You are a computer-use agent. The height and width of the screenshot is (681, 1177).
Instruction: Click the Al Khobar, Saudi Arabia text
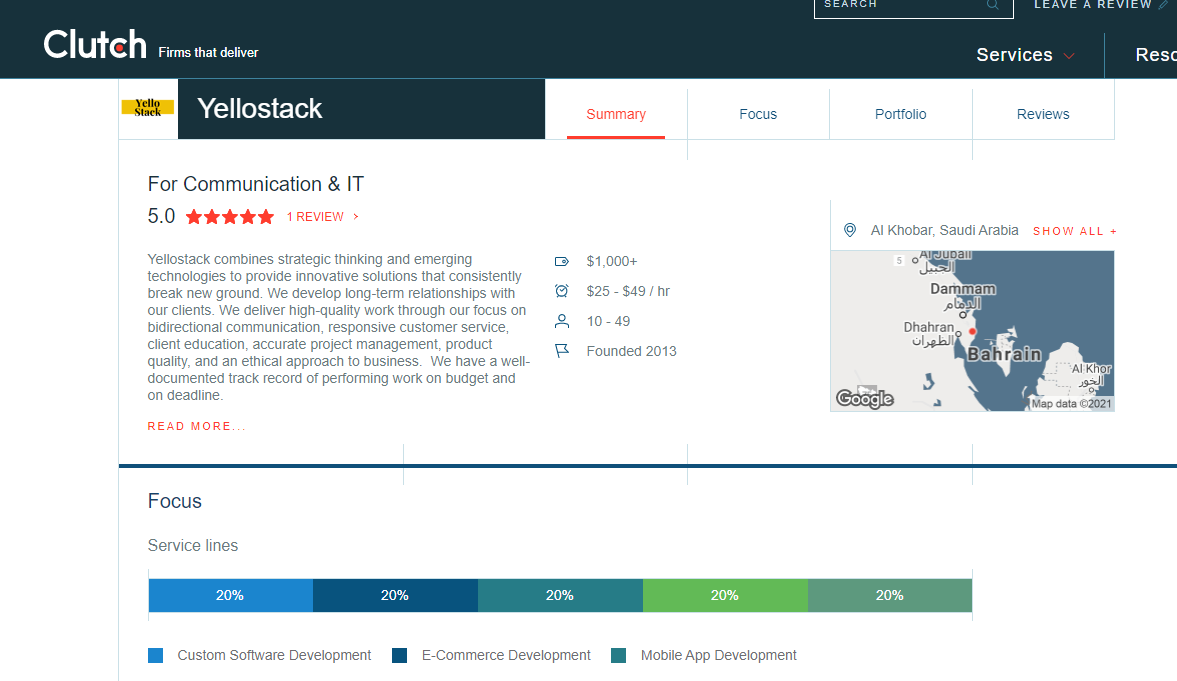(x=944, y=231)
